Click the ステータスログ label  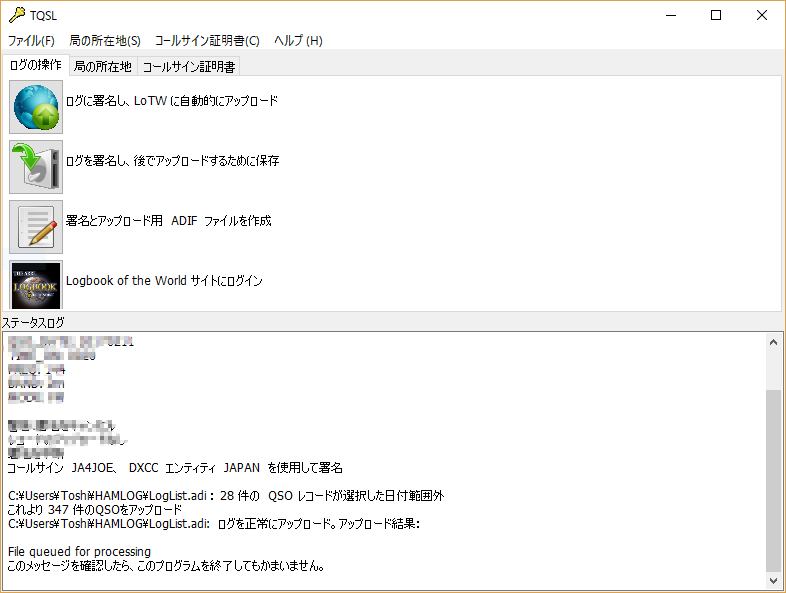[34, 323]
